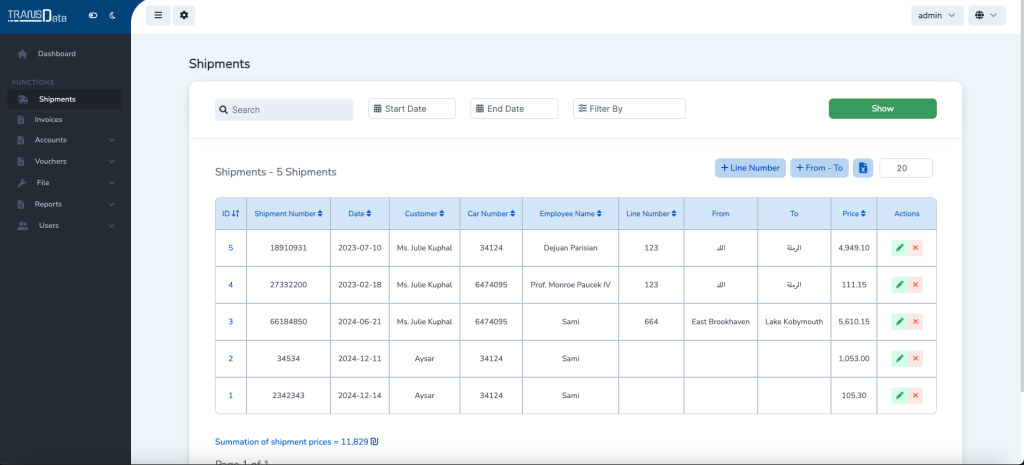Open the admin user dropdown
Screen dimensions: 1024x465
[937, 15]
